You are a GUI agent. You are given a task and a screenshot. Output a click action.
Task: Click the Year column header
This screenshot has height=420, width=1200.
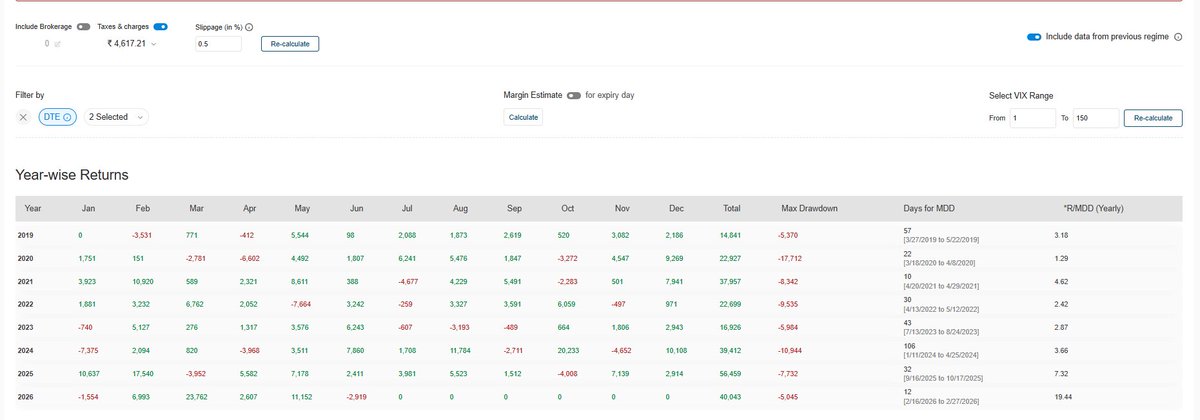click(x=33, y=209)
